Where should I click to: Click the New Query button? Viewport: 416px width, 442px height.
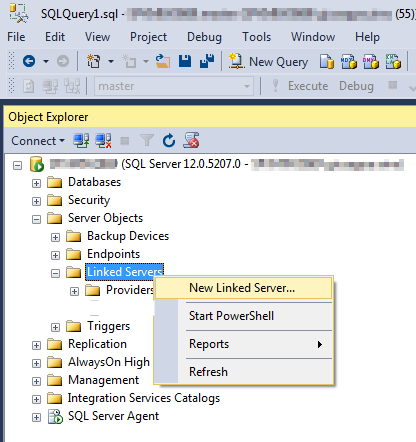268,62
